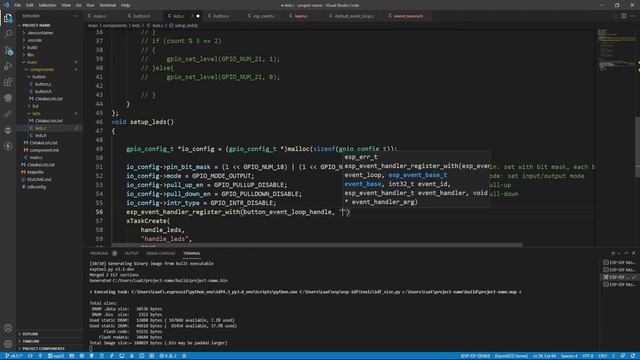The image size is (640, 360).
Task: Open the editor More Actions ellipsis
Action: tap(633, 16)
